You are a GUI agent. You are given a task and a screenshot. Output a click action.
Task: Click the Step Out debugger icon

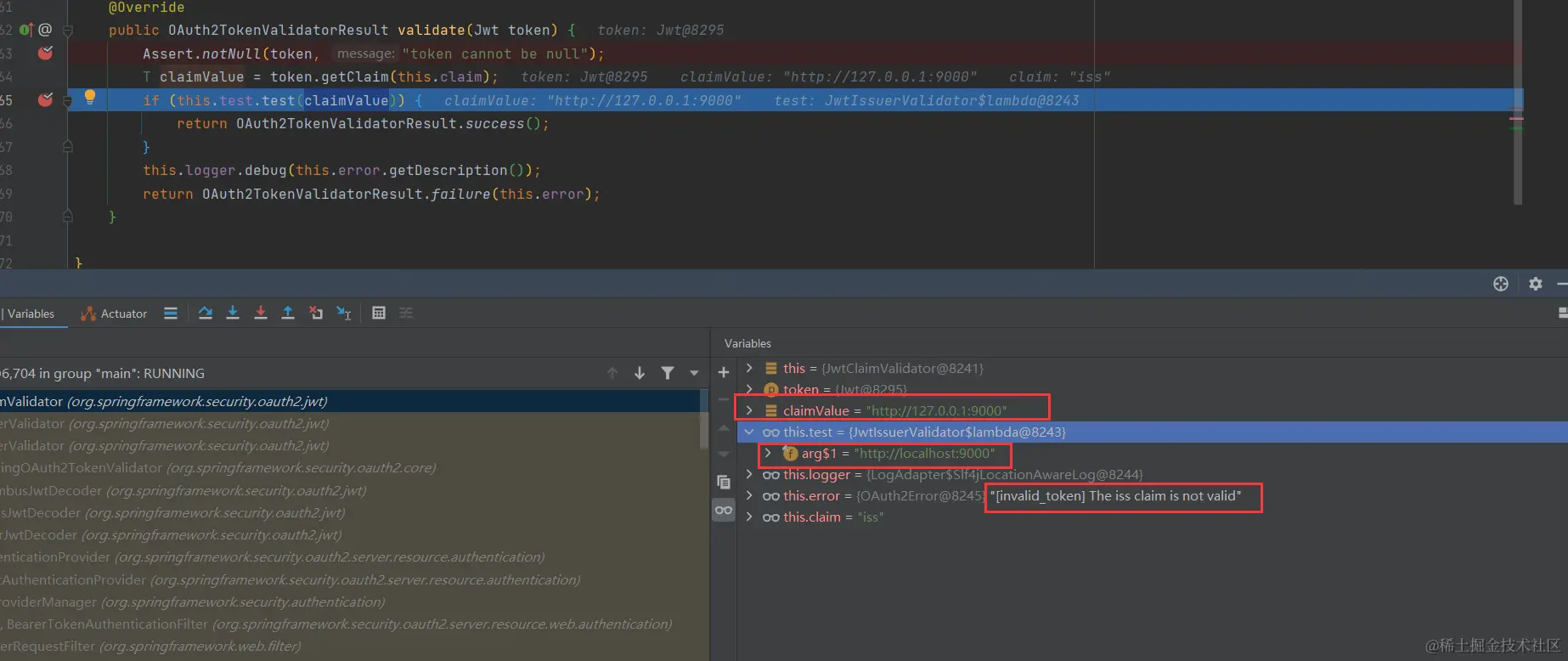(288, 314)
